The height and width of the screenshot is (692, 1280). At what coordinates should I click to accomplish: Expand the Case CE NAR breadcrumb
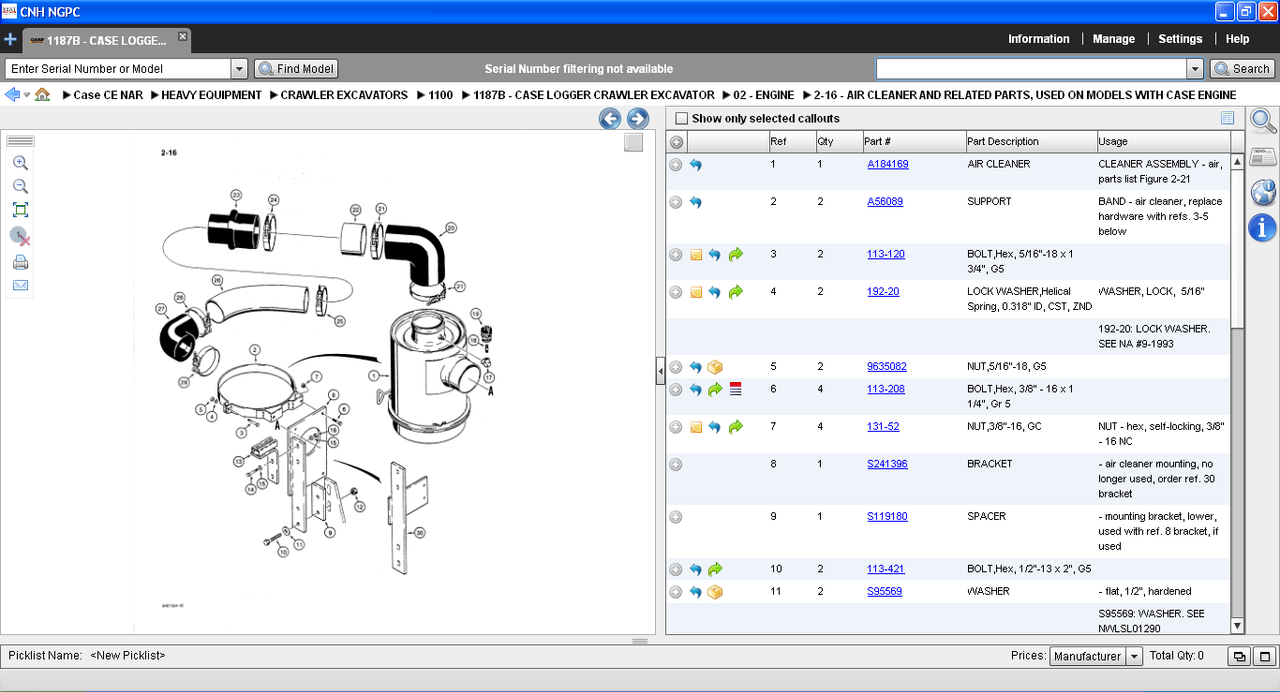(66, 96)
